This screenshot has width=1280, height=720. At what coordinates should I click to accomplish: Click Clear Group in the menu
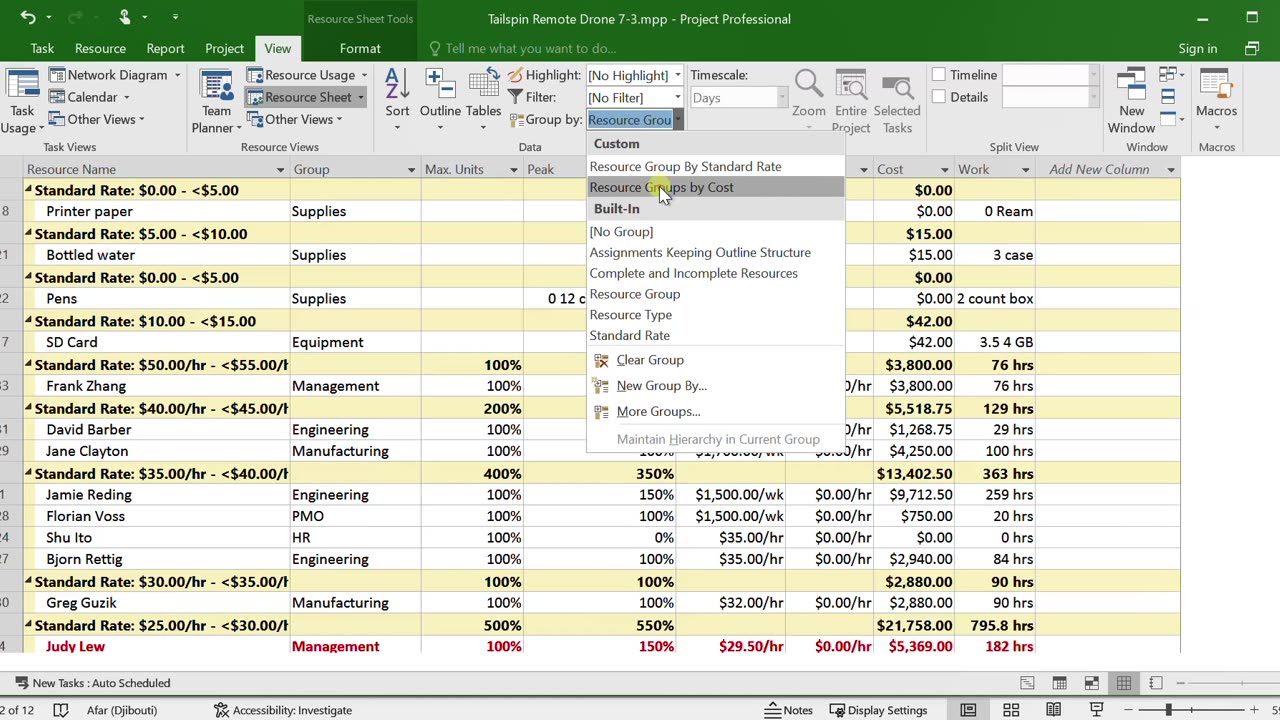(x=649, y=360)
